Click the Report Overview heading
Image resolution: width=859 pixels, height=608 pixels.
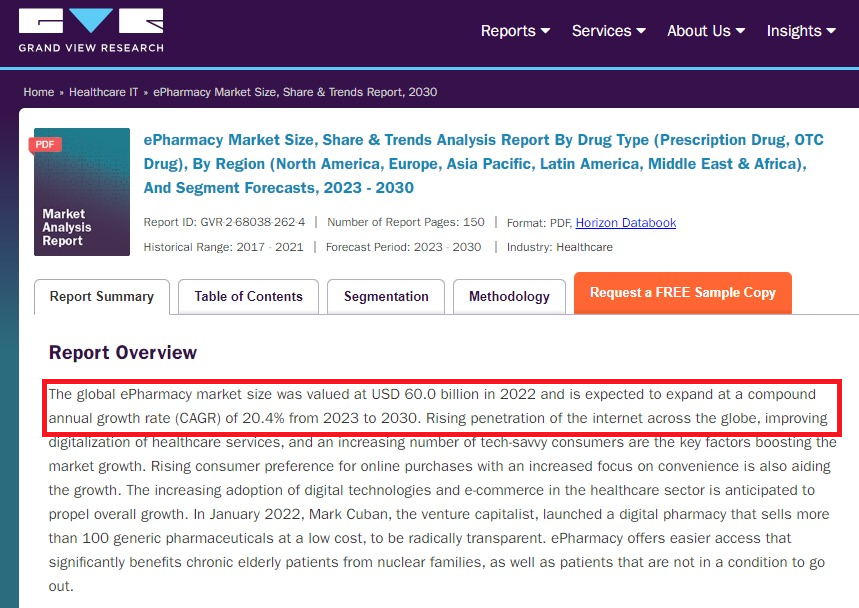tap(122, 353)
